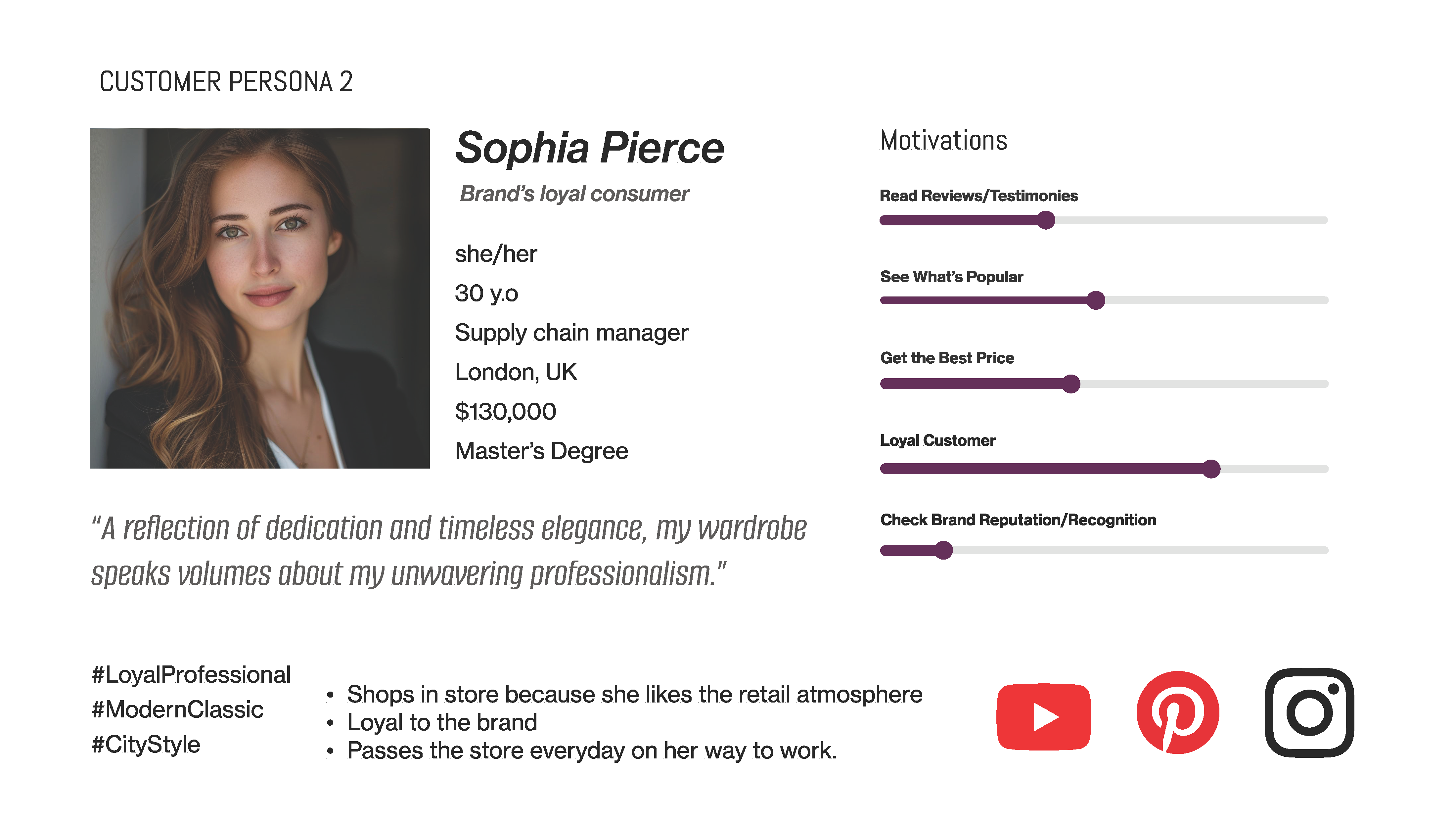The image size is (1456, 819).
Task: Click the #LoyalProfessional hashtag
Action: click(191, 674)
